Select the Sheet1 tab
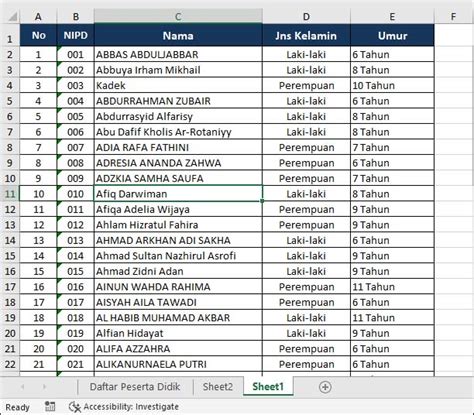This screenshot has width=474, height=415. tap(268, 387)
